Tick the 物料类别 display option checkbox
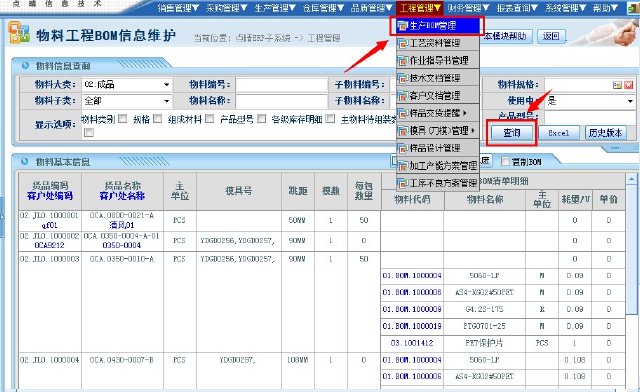Viewport: 640px width, 392px height. [122, 119]
